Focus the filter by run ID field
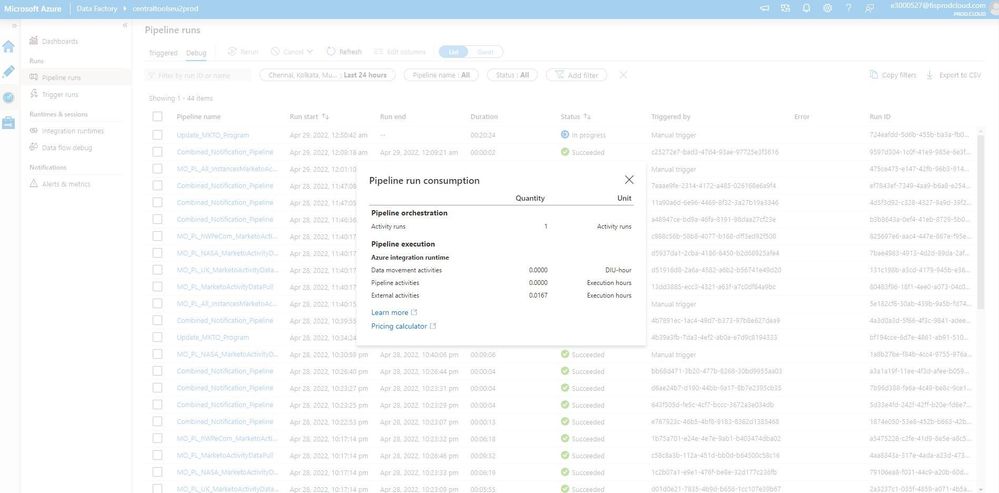Image resolution: width=999 pixels, height=493 pixels. 198,75
